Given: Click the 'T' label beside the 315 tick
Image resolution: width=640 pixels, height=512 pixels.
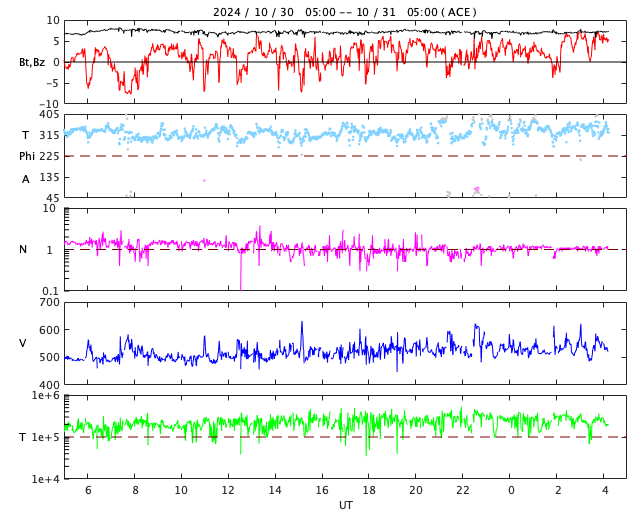Looking at the screenshot, I should tap(25, 135).
